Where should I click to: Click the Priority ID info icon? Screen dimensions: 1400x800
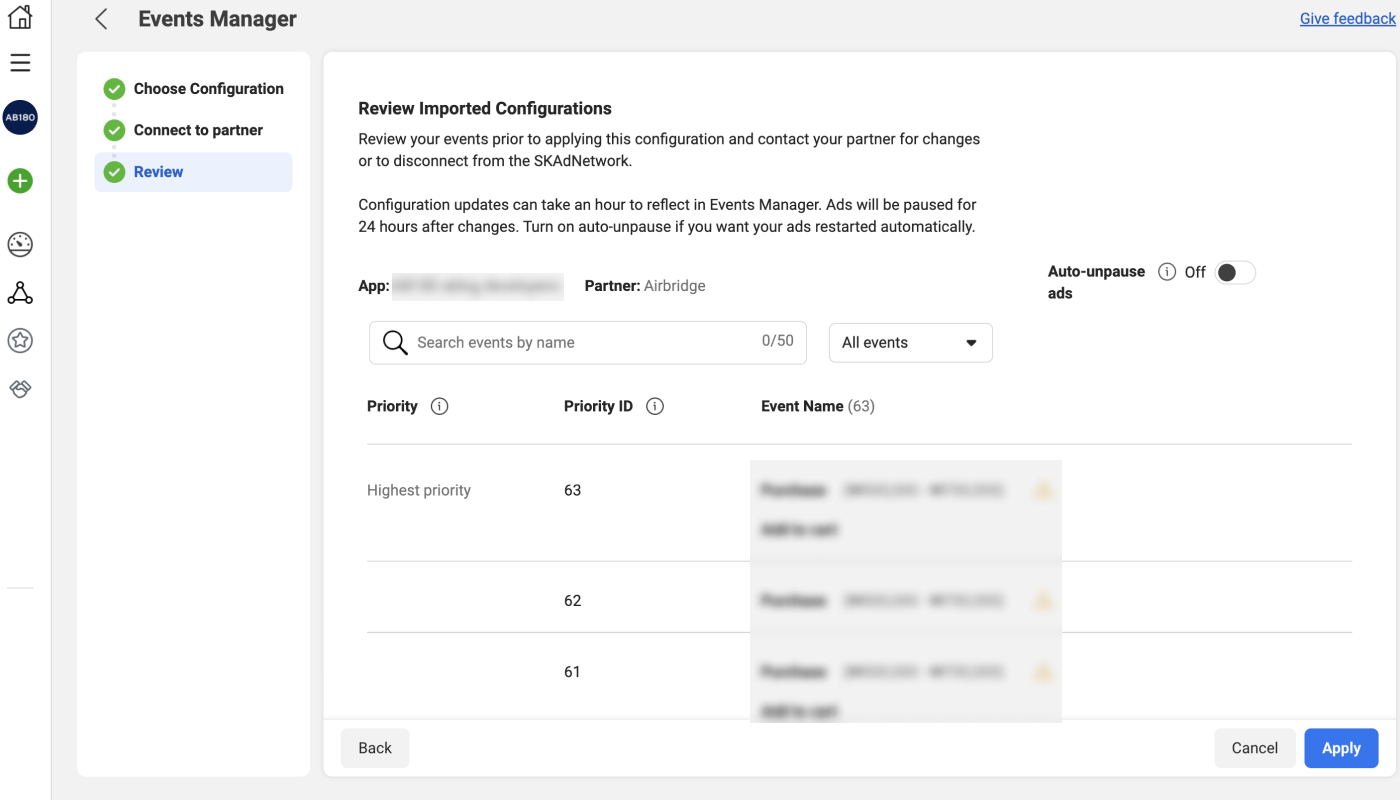pos(655,406)
